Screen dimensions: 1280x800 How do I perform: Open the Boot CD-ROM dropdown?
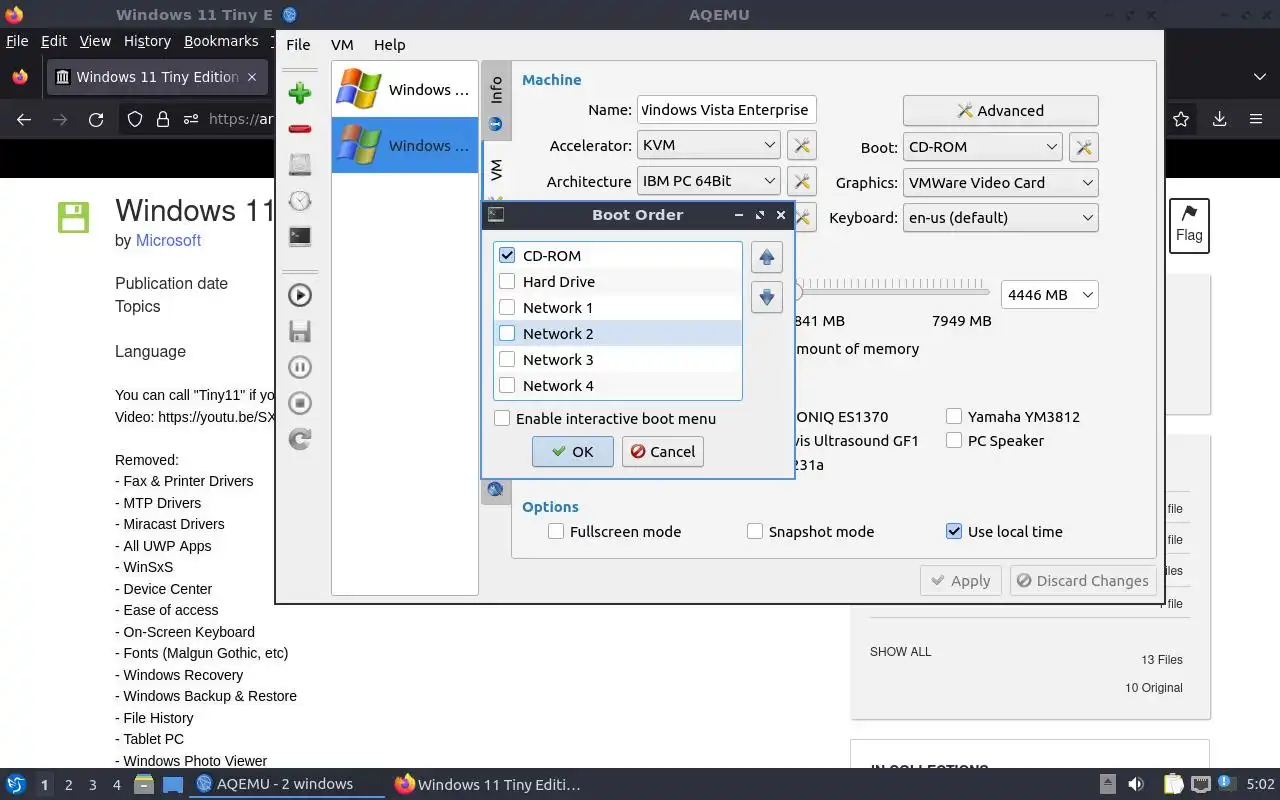coord(982,146)
